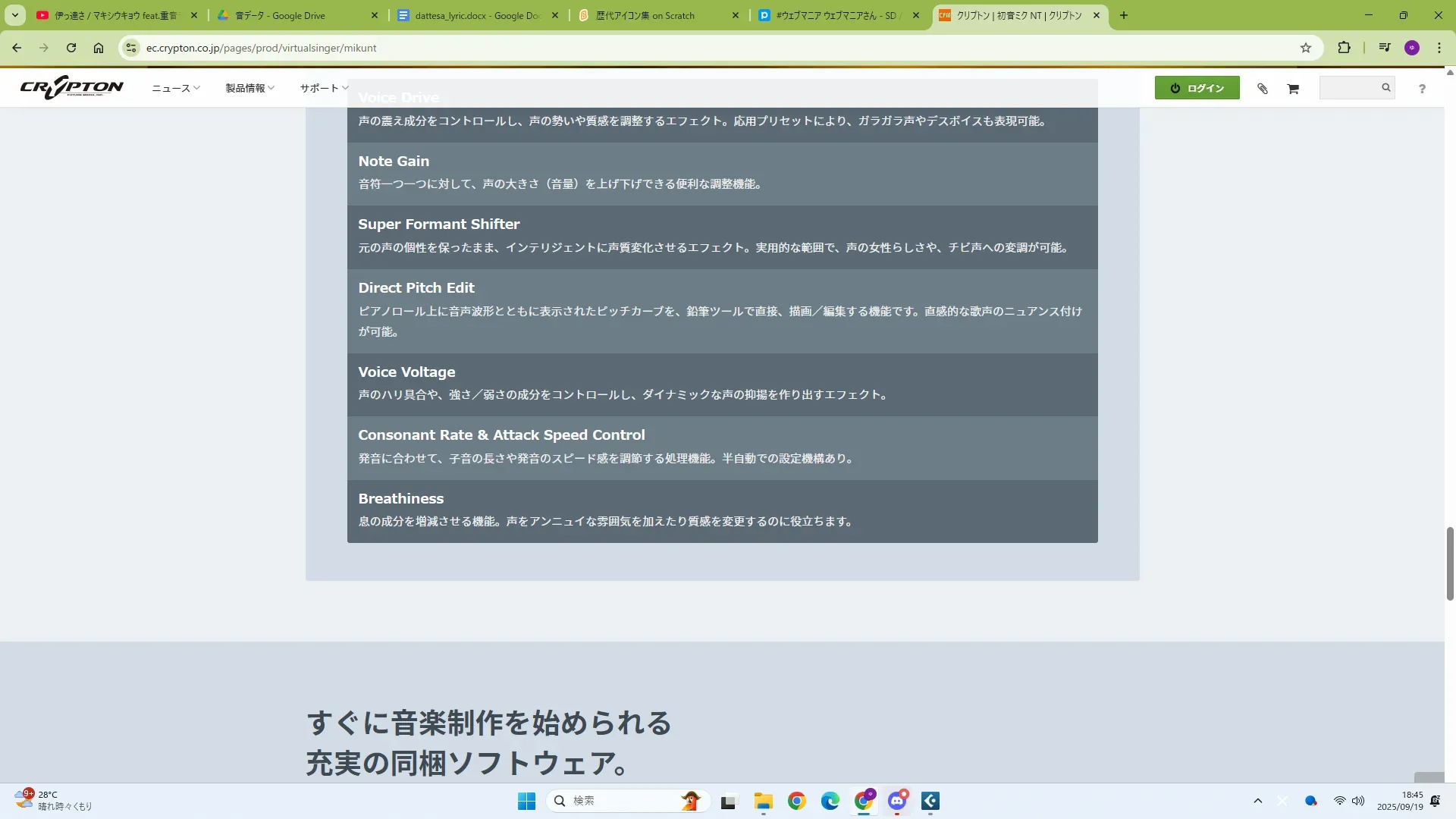Screen dimensions: 1456x819
Task: Click the site information icon in address bar
Action: coord(131,48)
